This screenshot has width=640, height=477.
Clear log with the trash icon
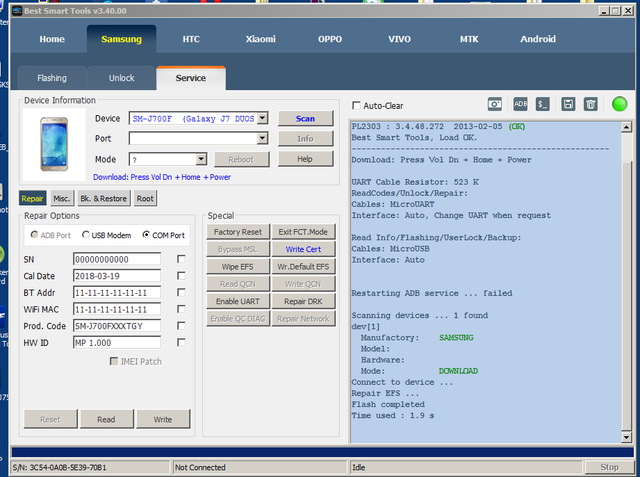pyautogui.click(x=590, y=104)
